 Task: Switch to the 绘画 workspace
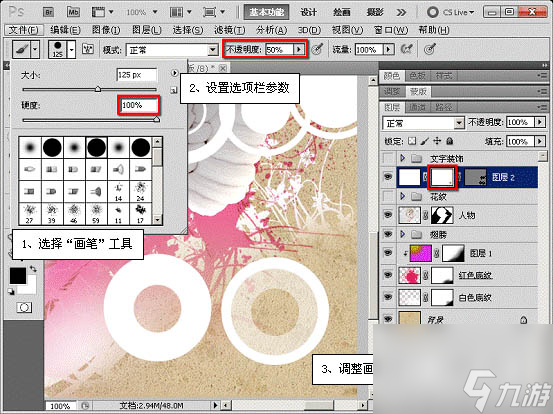tap(341, 12)
